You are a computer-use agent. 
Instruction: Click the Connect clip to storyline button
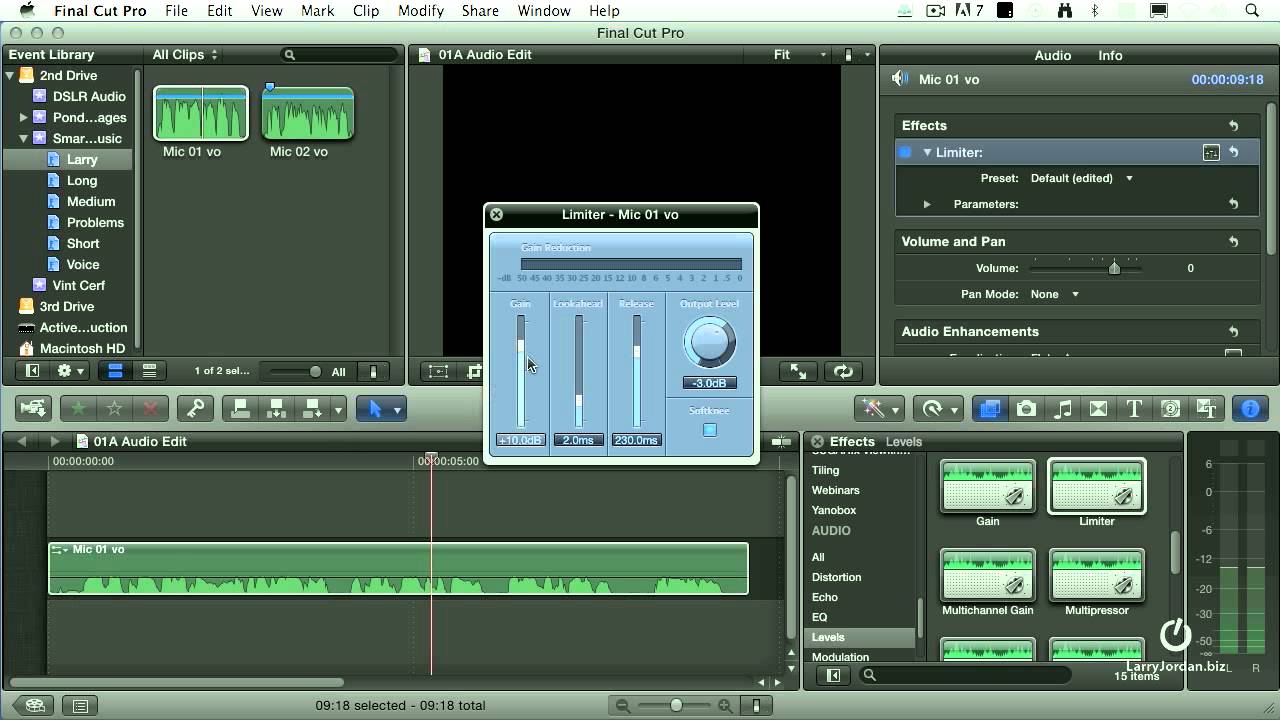pyautogui.click(x=239, y=408)
